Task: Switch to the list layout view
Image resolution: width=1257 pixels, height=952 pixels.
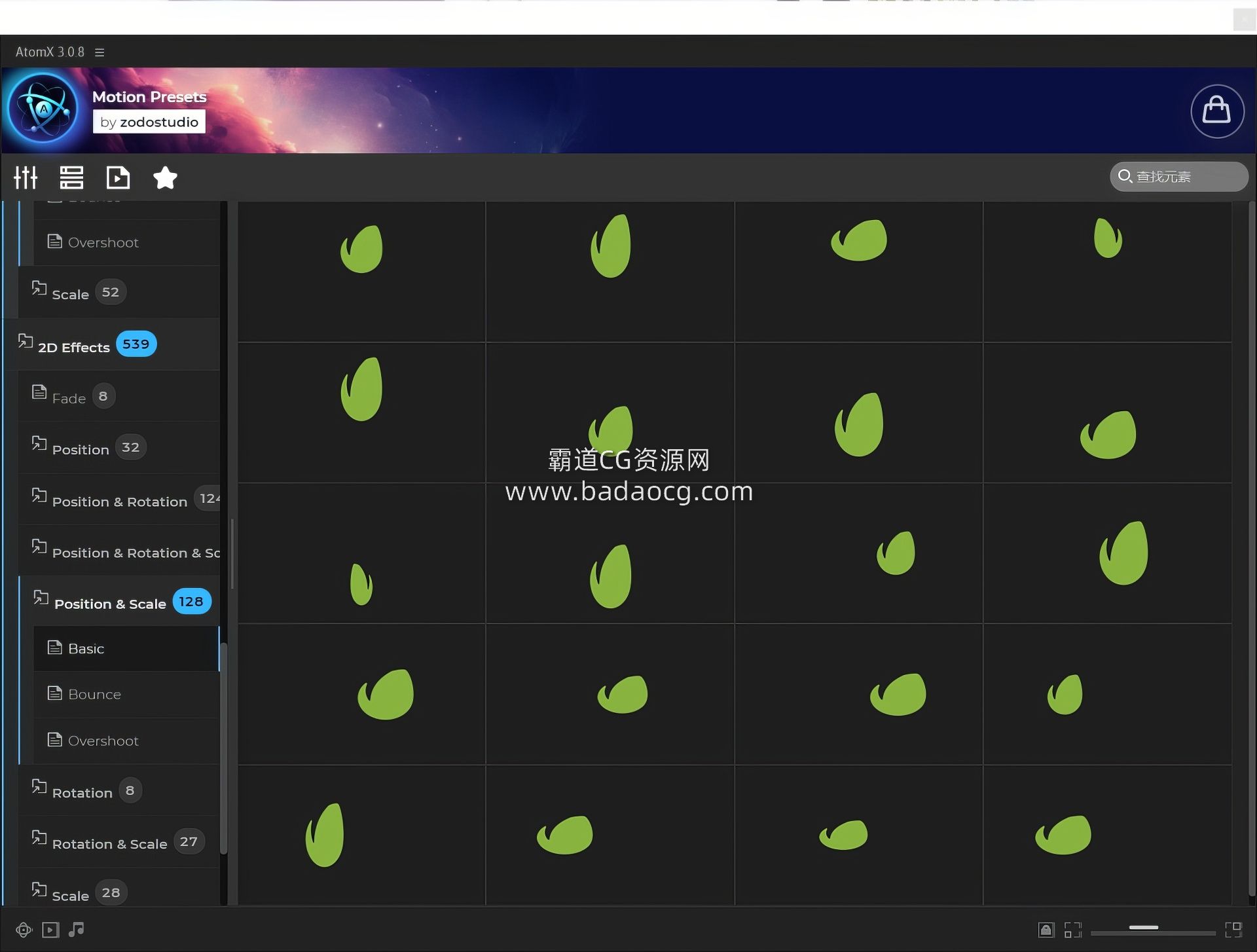Action: 71,177
